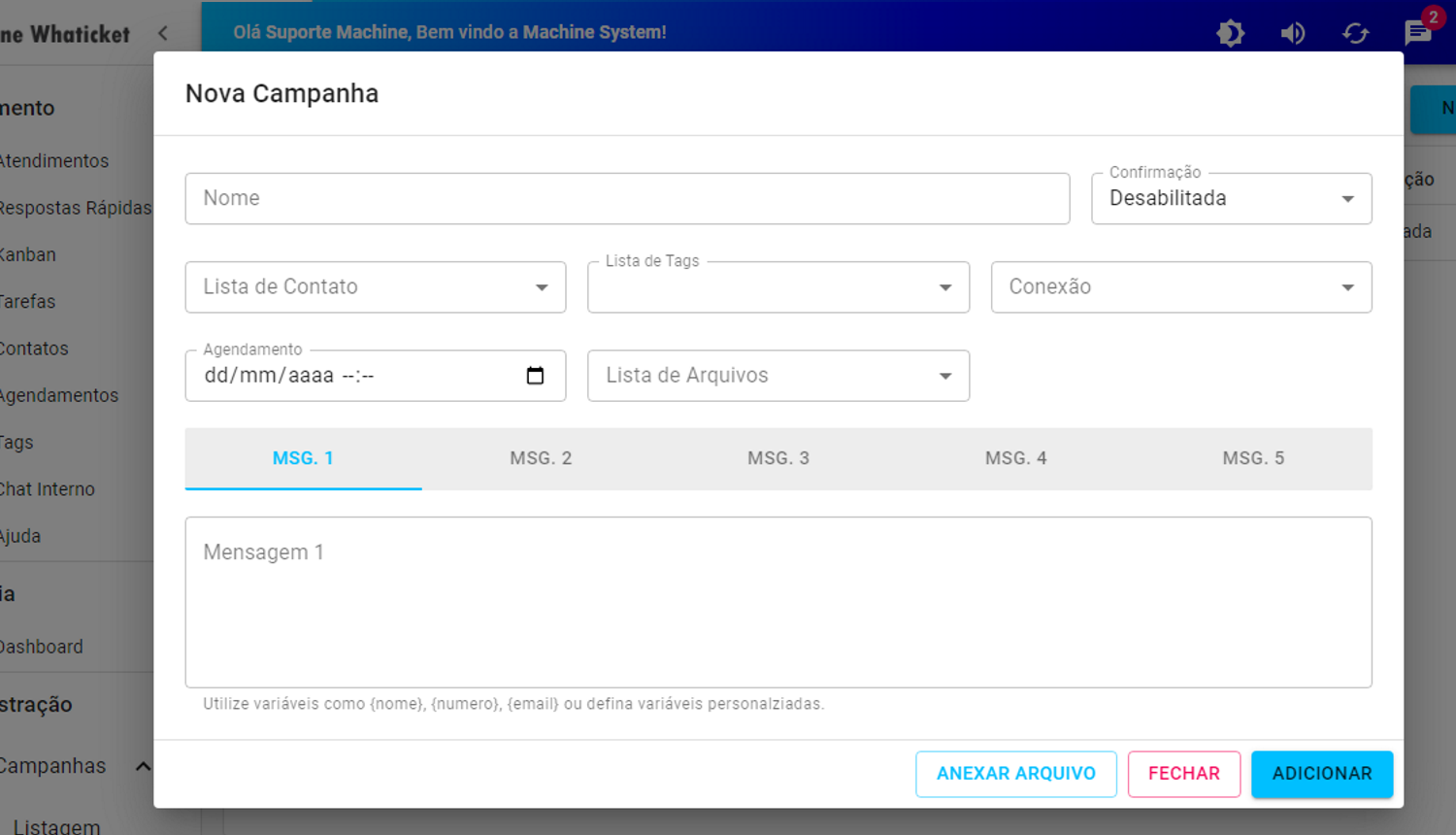Click the Anexar Arquivo button
The width and height of the screenshot is (1456, 835).
coord(1016,774)
